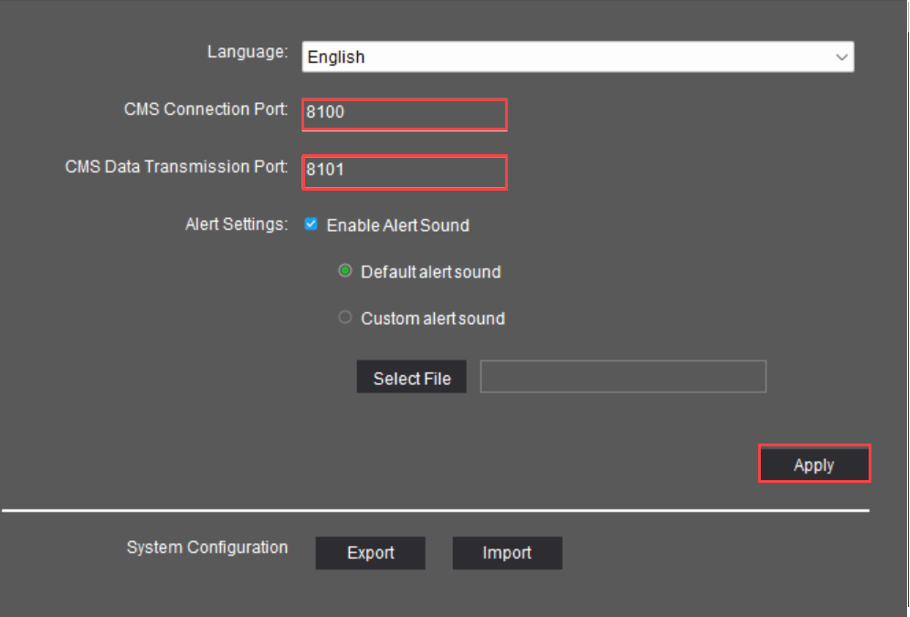Apply the settings with the Apply button
910x617 pixels.
pos(814,464)
